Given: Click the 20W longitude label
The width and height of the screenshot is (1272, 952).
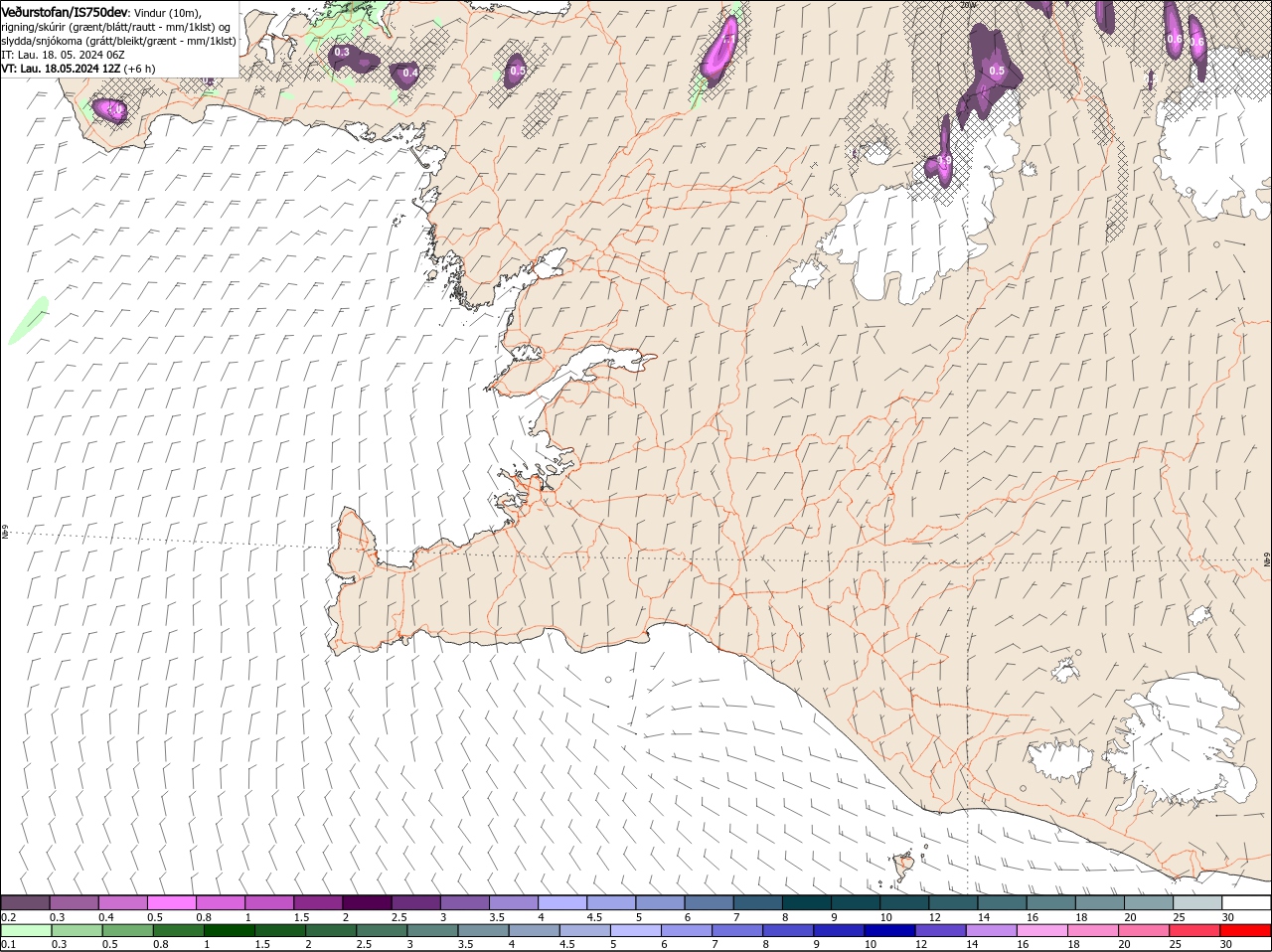Looking at the screenshot, I should 968,5.
